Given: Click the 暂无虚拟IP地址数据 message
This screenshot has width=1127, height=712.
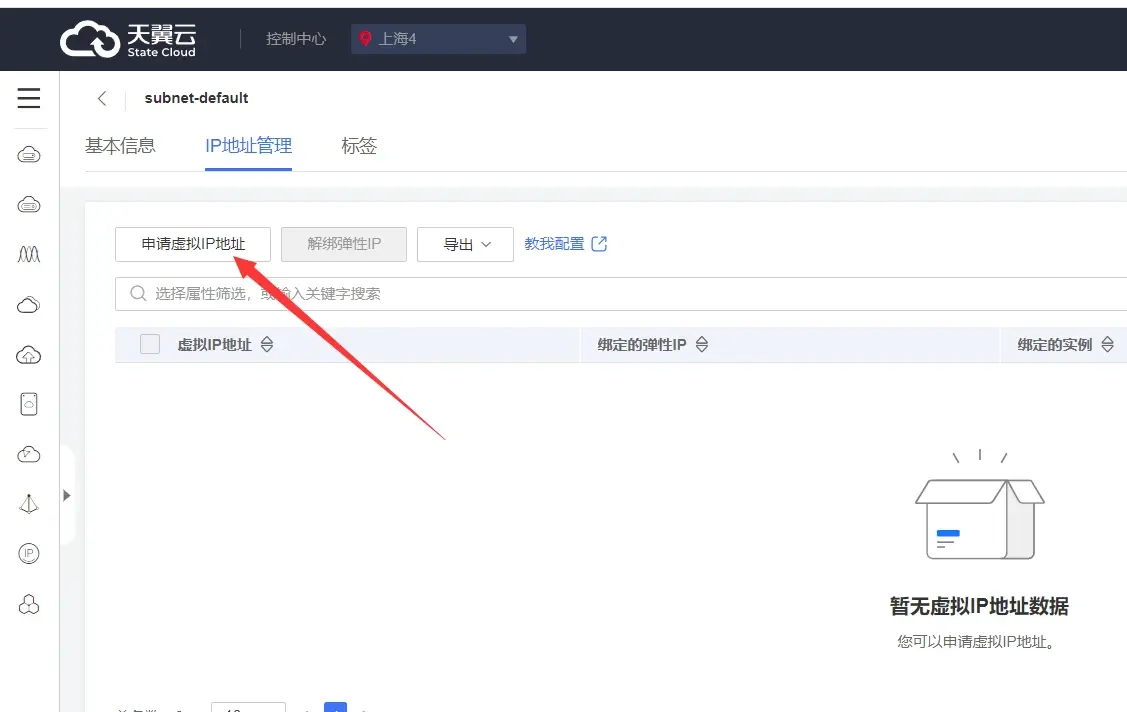Looking at the screenshot, I should [979, 606].
